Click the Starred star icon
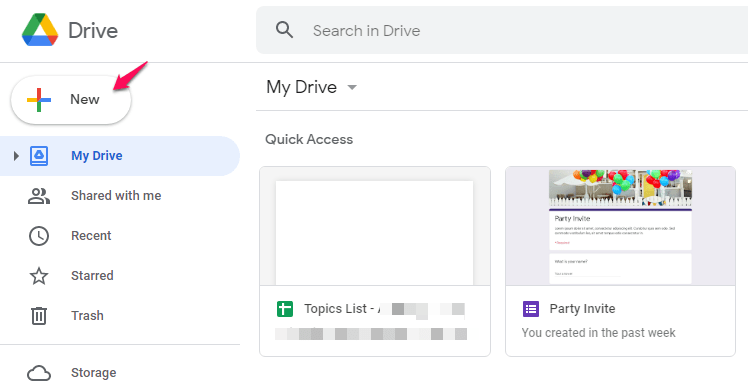 coord(39,276)
